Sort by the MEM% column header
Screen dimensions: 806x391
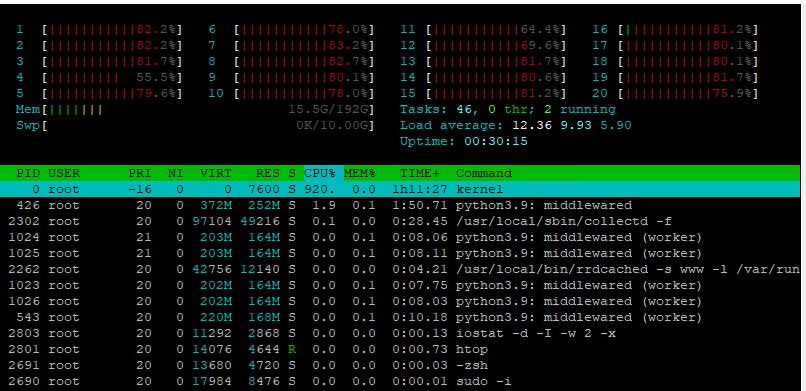pyautogui.click(x=360, y=173)
